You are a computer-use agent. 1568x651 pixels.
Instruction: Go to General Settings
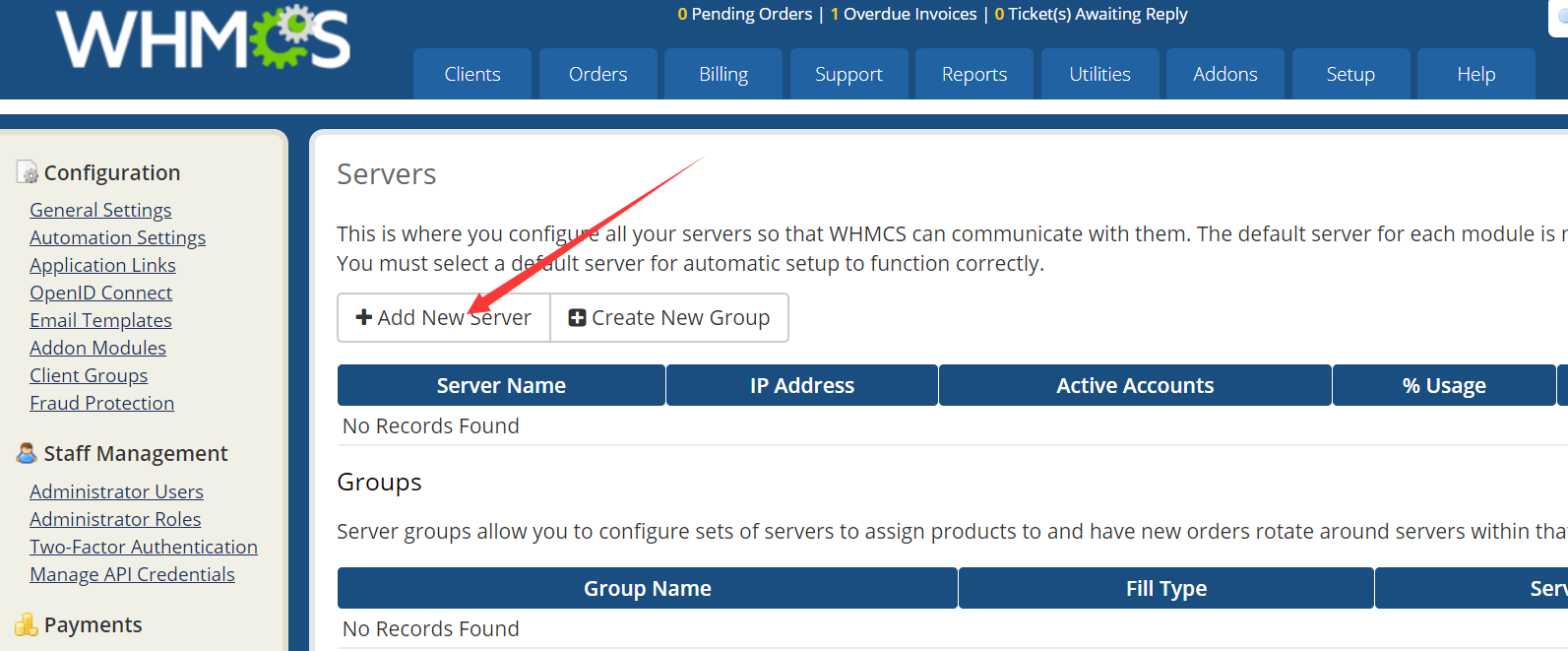(x=100, y=210)
